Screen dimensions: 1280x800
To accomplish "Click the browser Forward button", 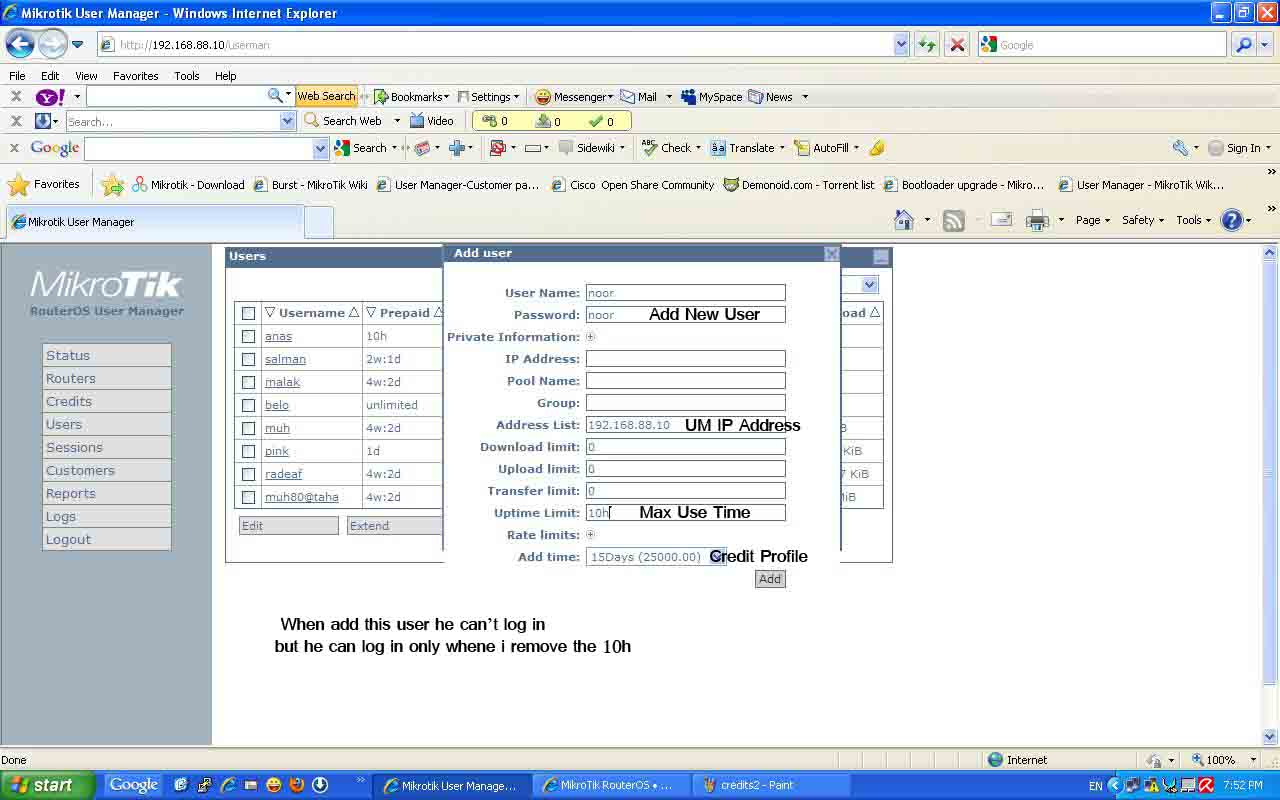I will point(52,44).
